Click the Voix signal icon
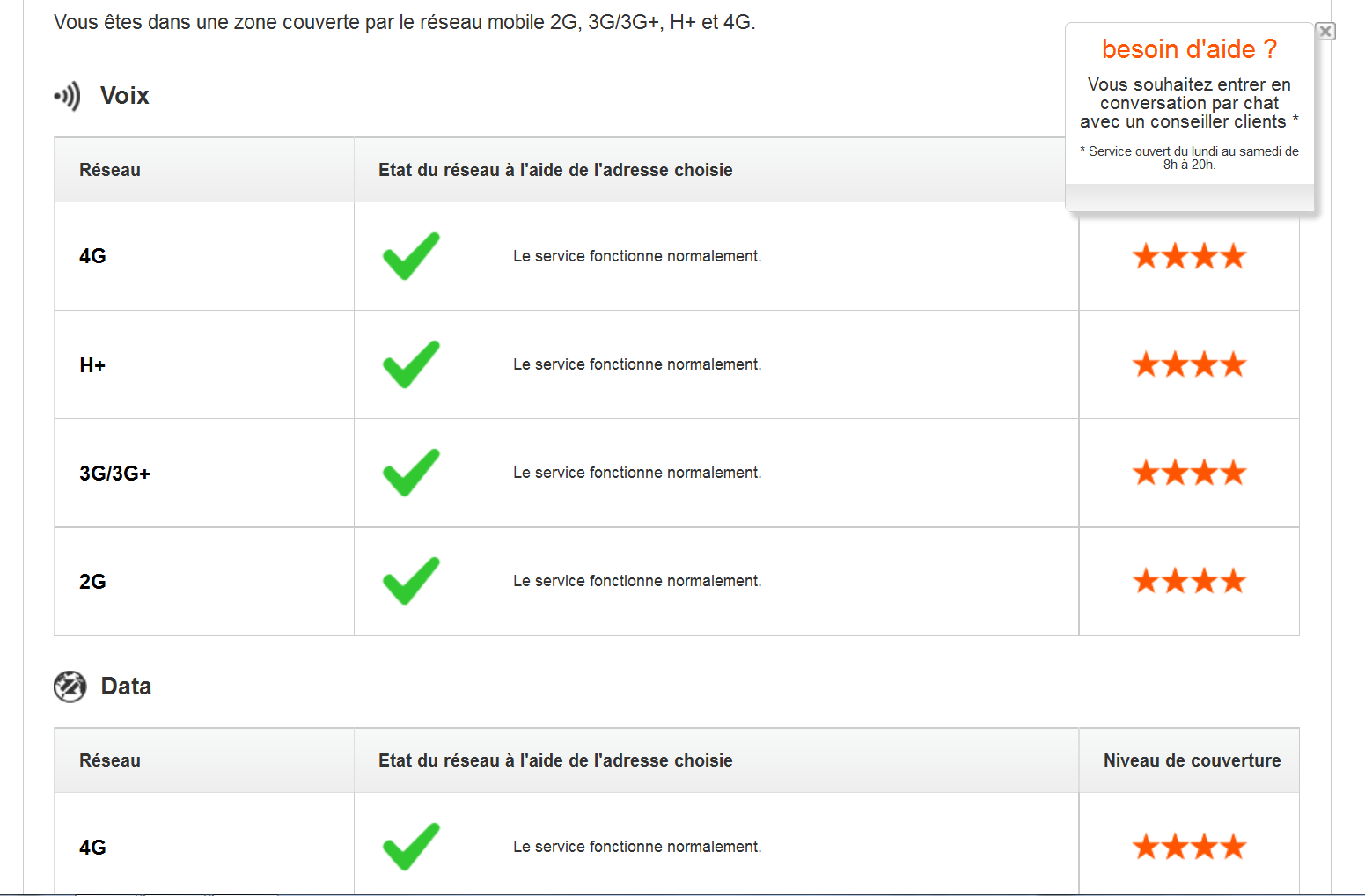The height and width of the screenshot is (896, 1365). pos(67,96)
